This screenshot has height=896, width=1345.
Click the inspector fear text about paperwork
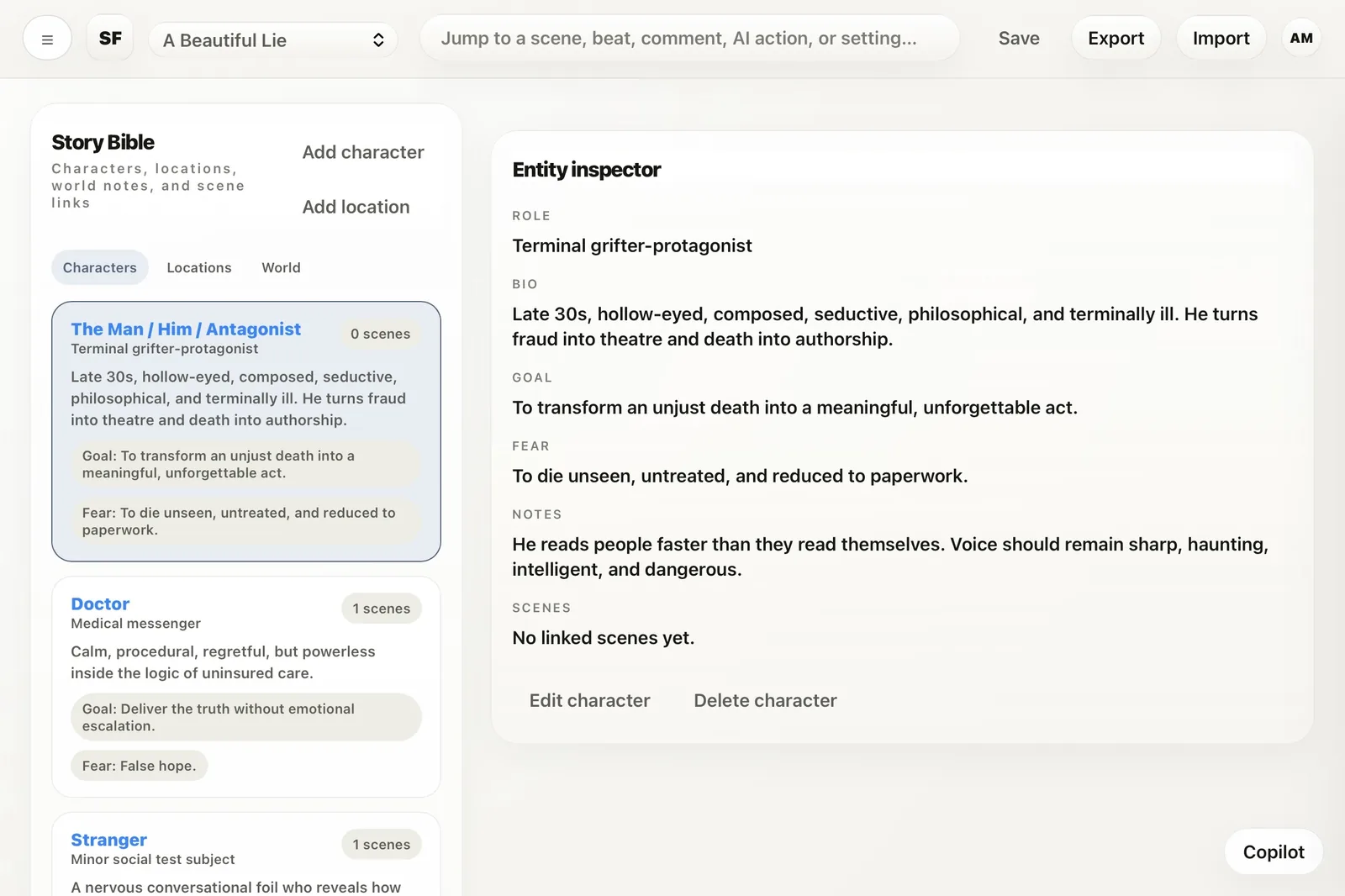pyautogui.click(x=740, y=477)
